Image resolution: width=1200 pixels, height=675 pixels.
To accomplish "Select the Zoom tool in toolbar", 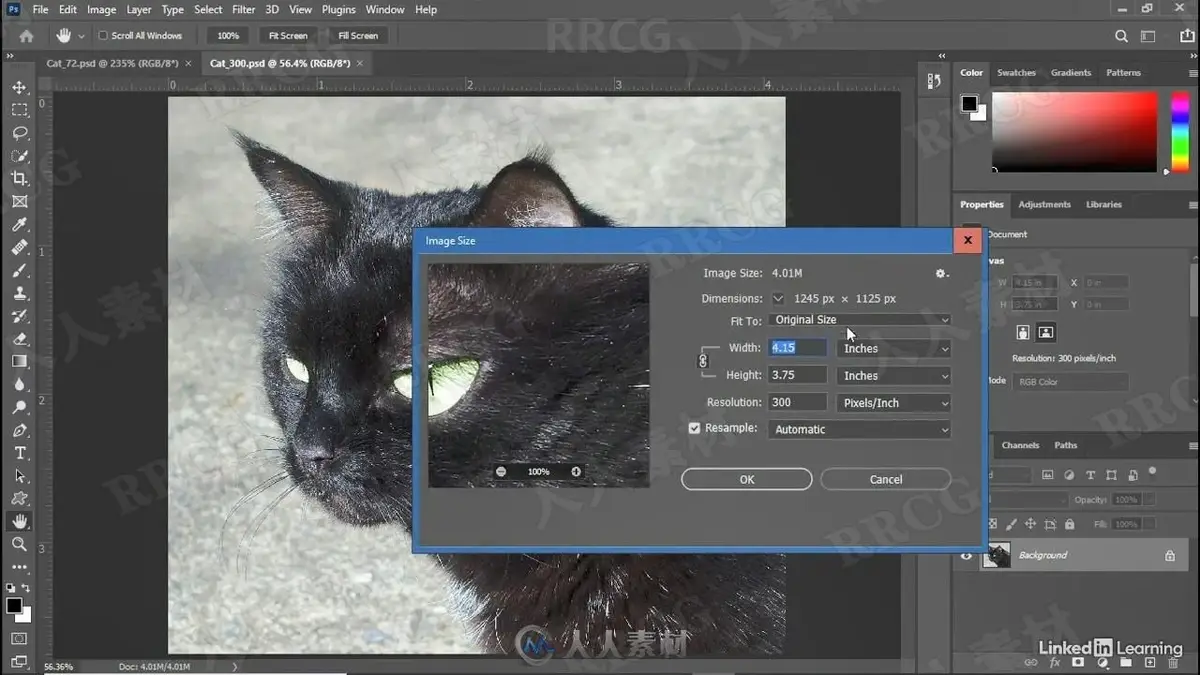I will [19, 544].
